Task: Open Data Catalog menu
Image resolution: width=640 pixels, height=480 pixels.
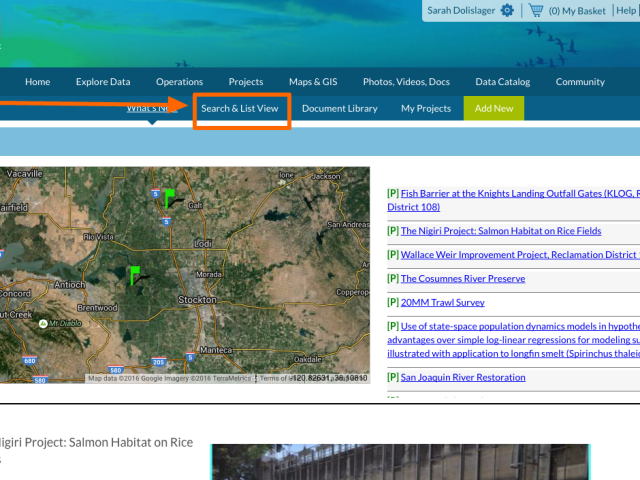Action: [x=502, y=82]
